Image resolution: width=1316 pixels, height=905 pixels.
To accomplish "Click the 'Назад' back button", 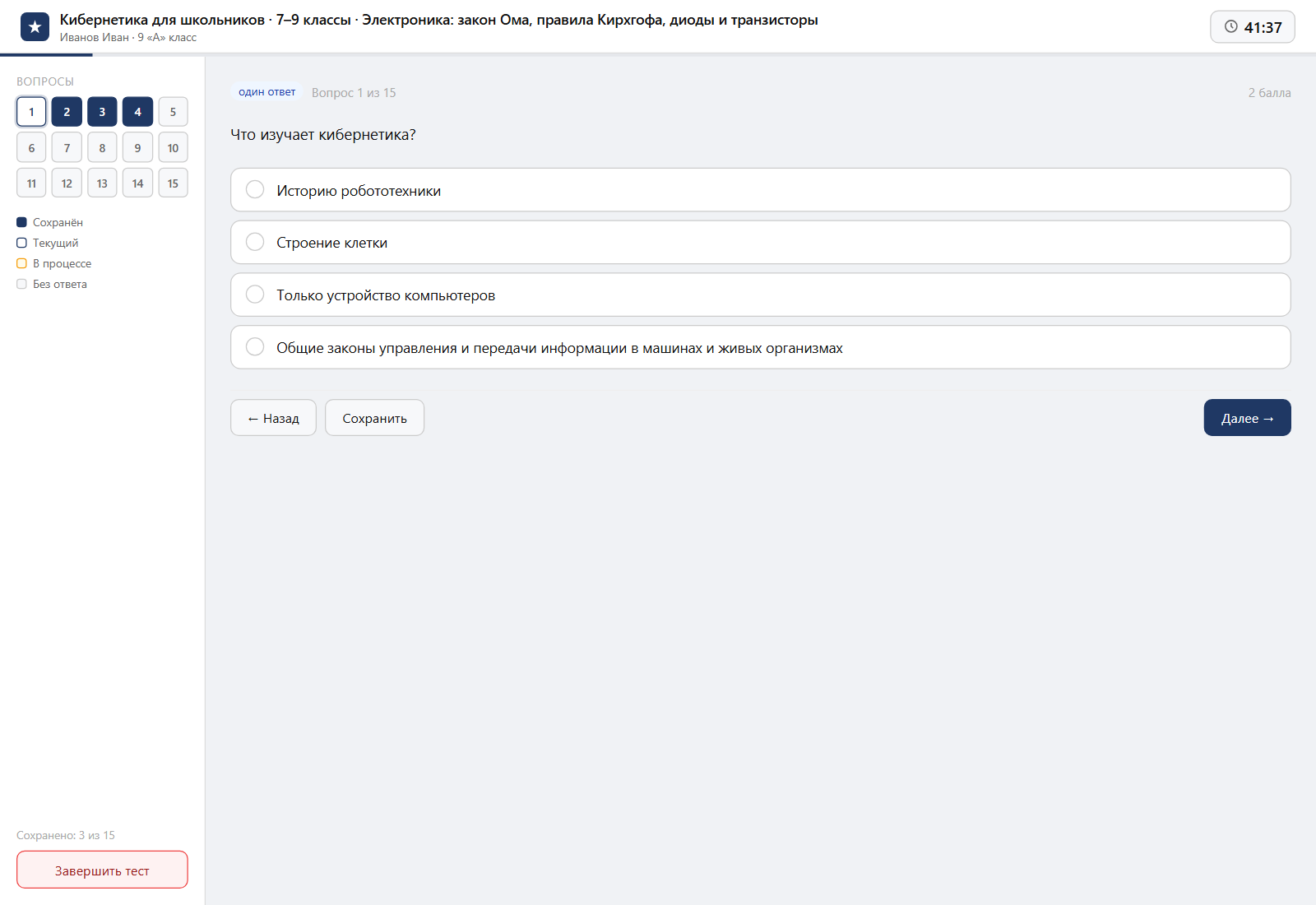I will pos(273,418).
